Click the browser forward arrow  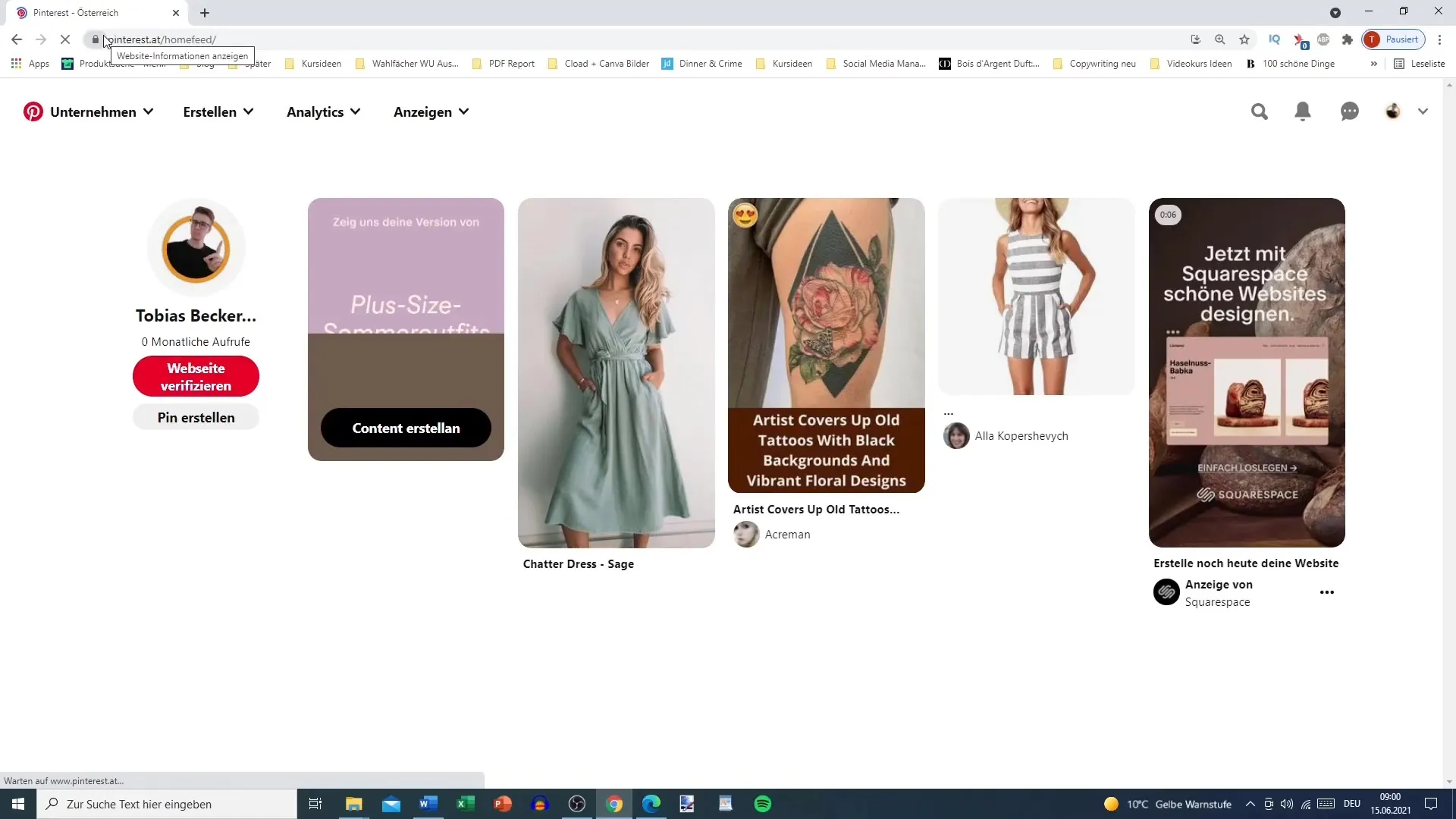coord(41,39)
